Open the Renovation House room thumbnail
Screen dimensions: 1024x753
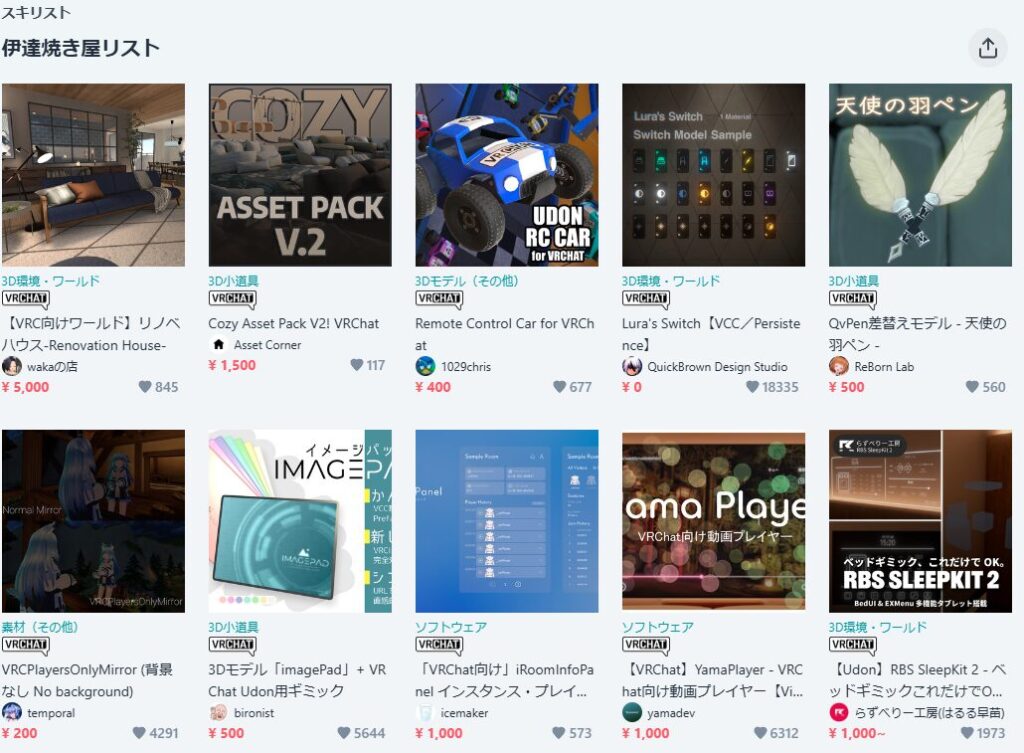pyautogui.click(x=93, y=175)
